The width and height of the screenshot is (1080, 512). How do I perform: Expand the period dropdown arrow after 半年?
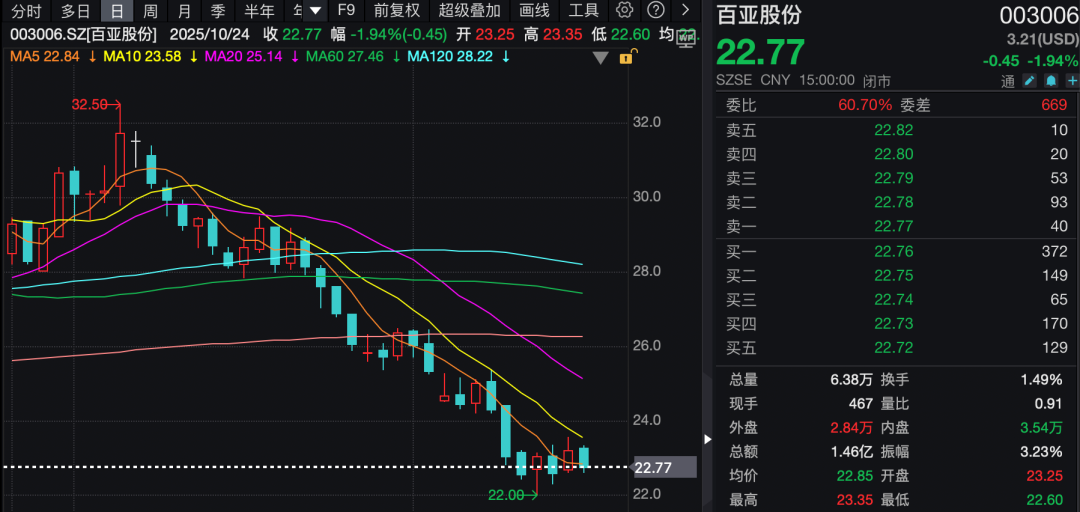[315, 11]
